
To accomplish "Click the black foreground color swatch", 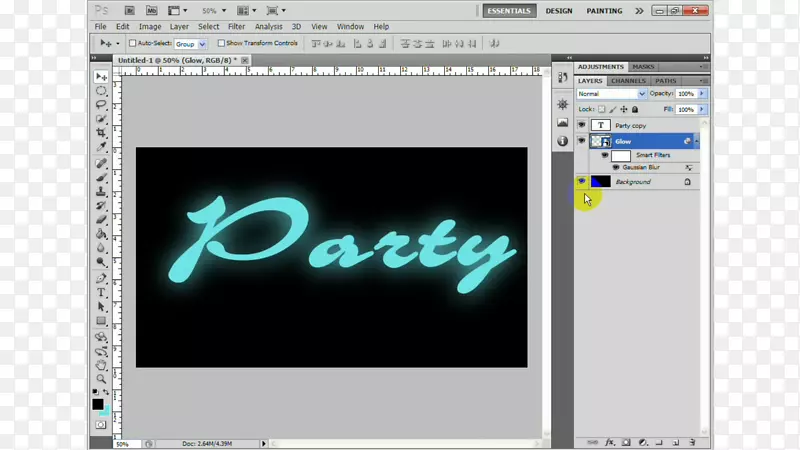I will (x=98, y=404).
